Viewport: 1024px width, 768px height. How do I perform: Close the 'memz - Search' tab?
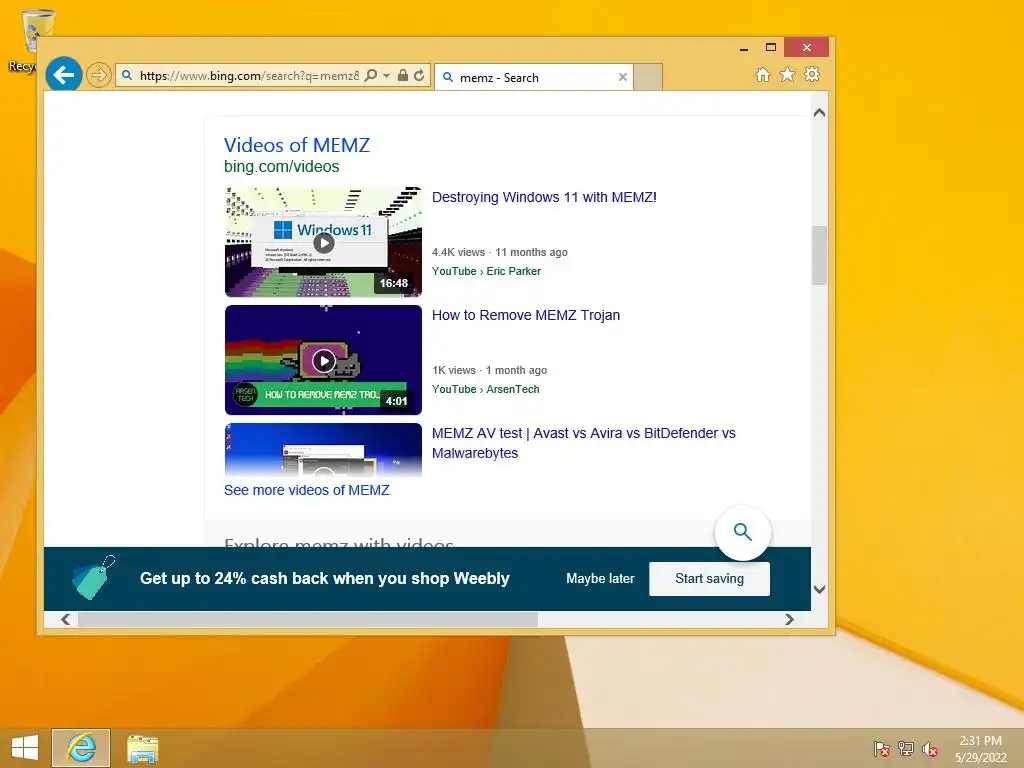pos(622,77)
